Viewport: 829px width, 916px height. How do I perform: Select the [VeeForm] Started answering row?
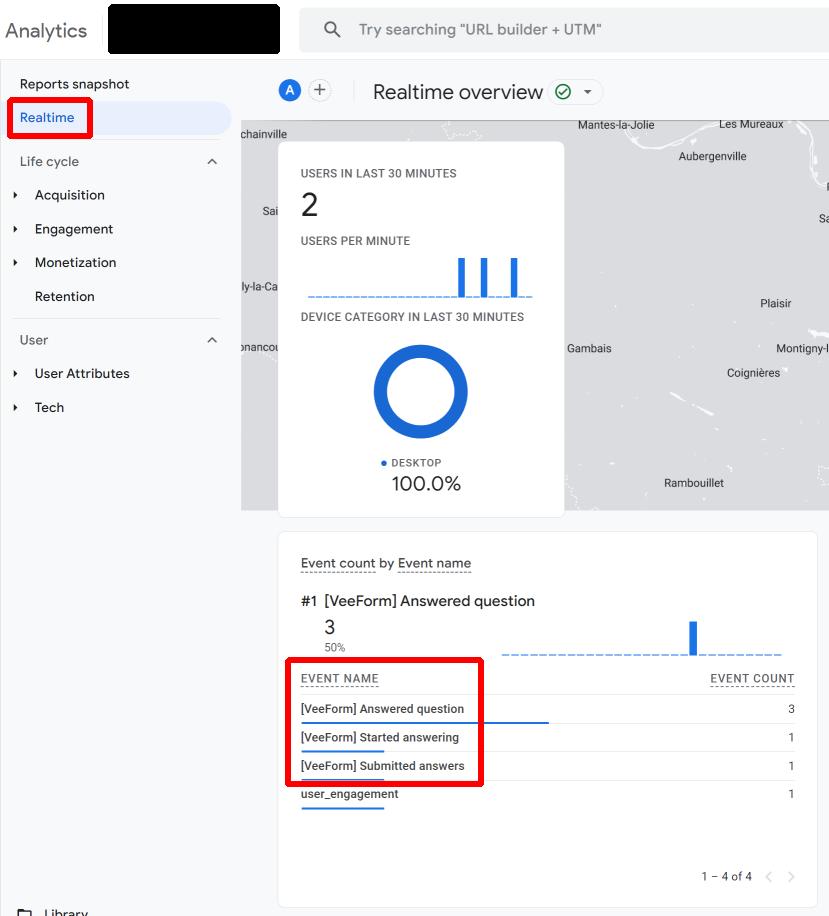547,738
